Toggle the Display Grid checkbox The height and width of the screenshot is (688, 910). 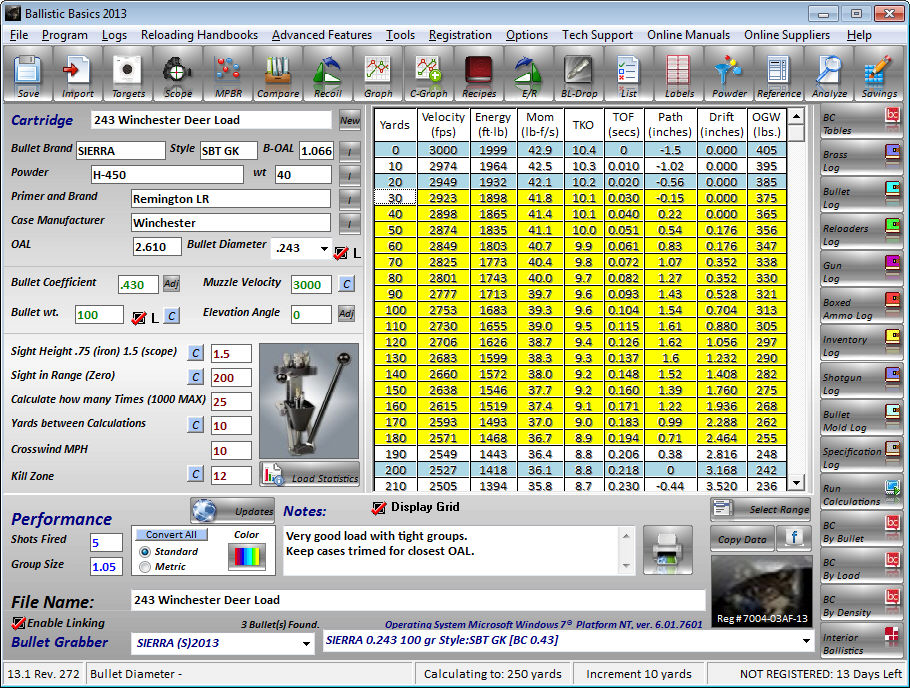click(379, 507)
